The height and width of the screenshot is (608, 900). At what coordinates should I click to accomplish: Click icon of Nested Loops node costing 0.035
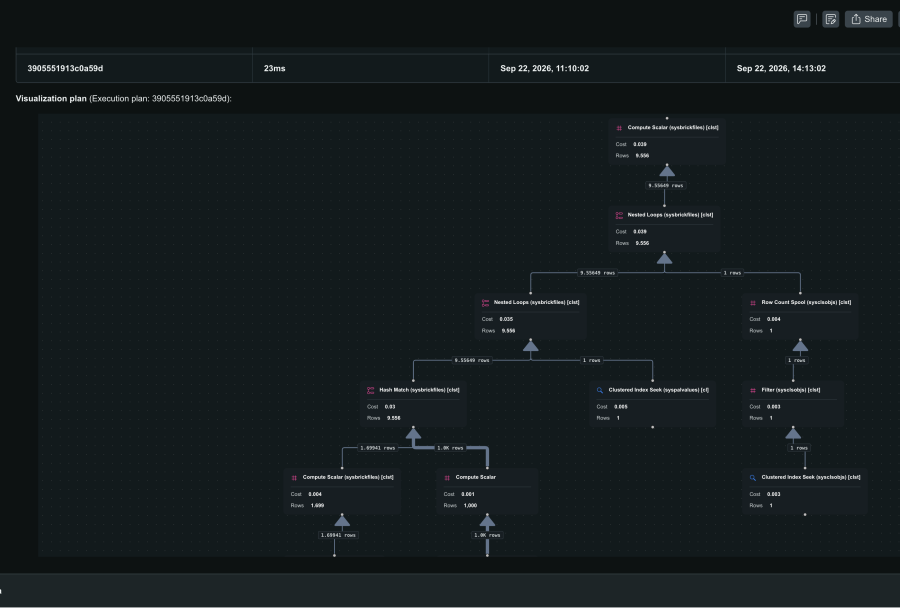485,303
